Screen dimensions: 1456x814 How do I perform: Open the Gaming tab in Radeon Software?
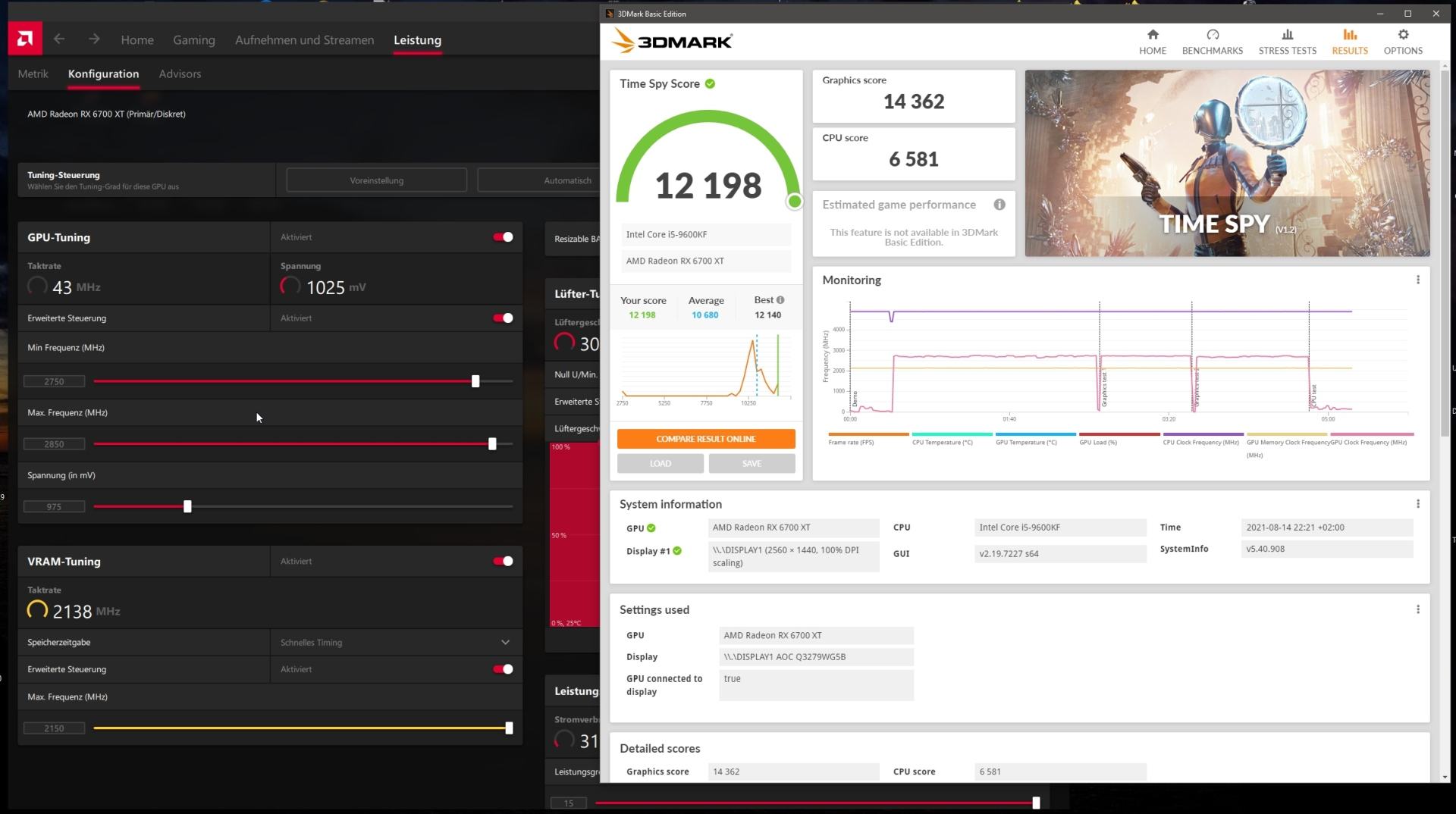pyautogui.click(x=194, y=40)
